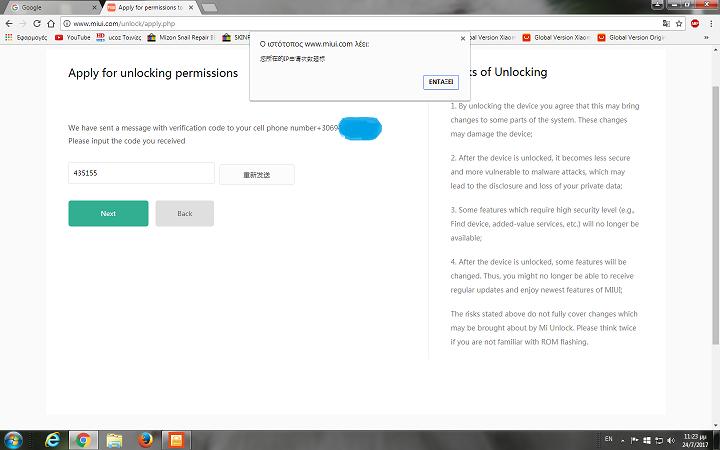View site information icon
Image resolution: width=720 pixels, height=450 pixels.
[x=67, y=23]
